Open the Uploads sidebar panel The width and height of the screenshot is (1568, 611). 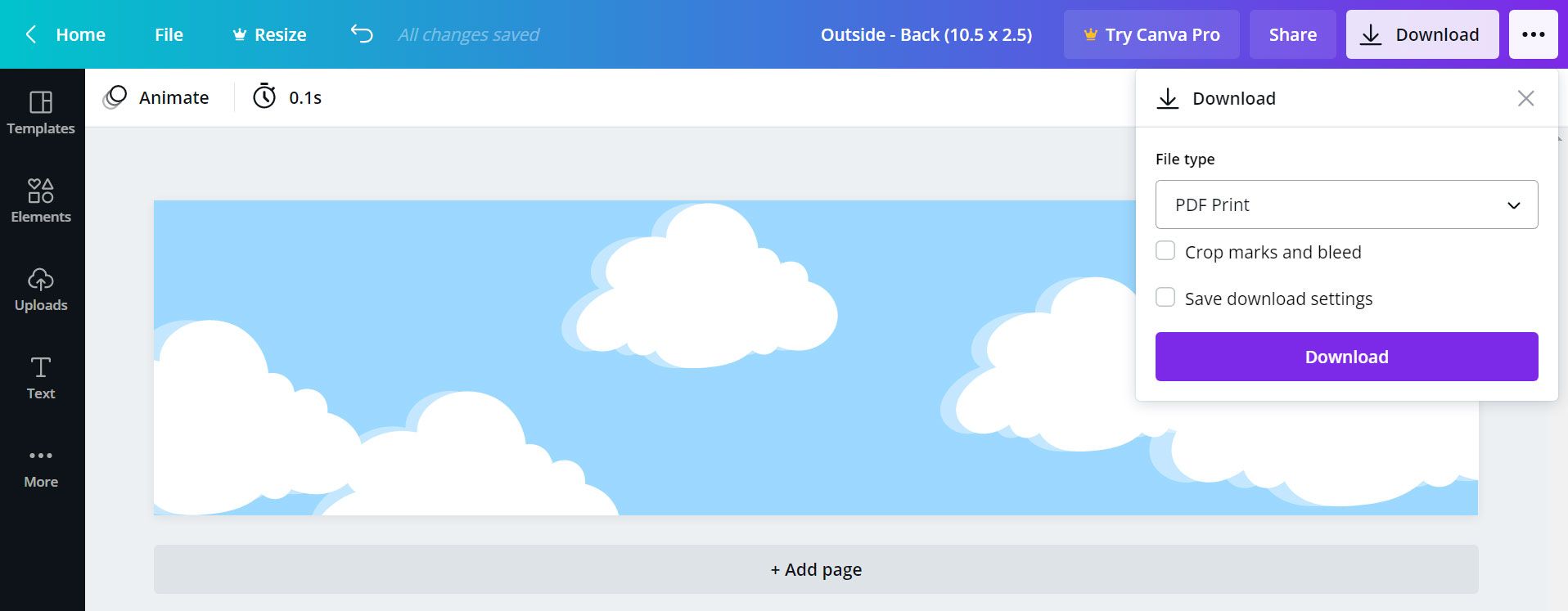point(41,290)
